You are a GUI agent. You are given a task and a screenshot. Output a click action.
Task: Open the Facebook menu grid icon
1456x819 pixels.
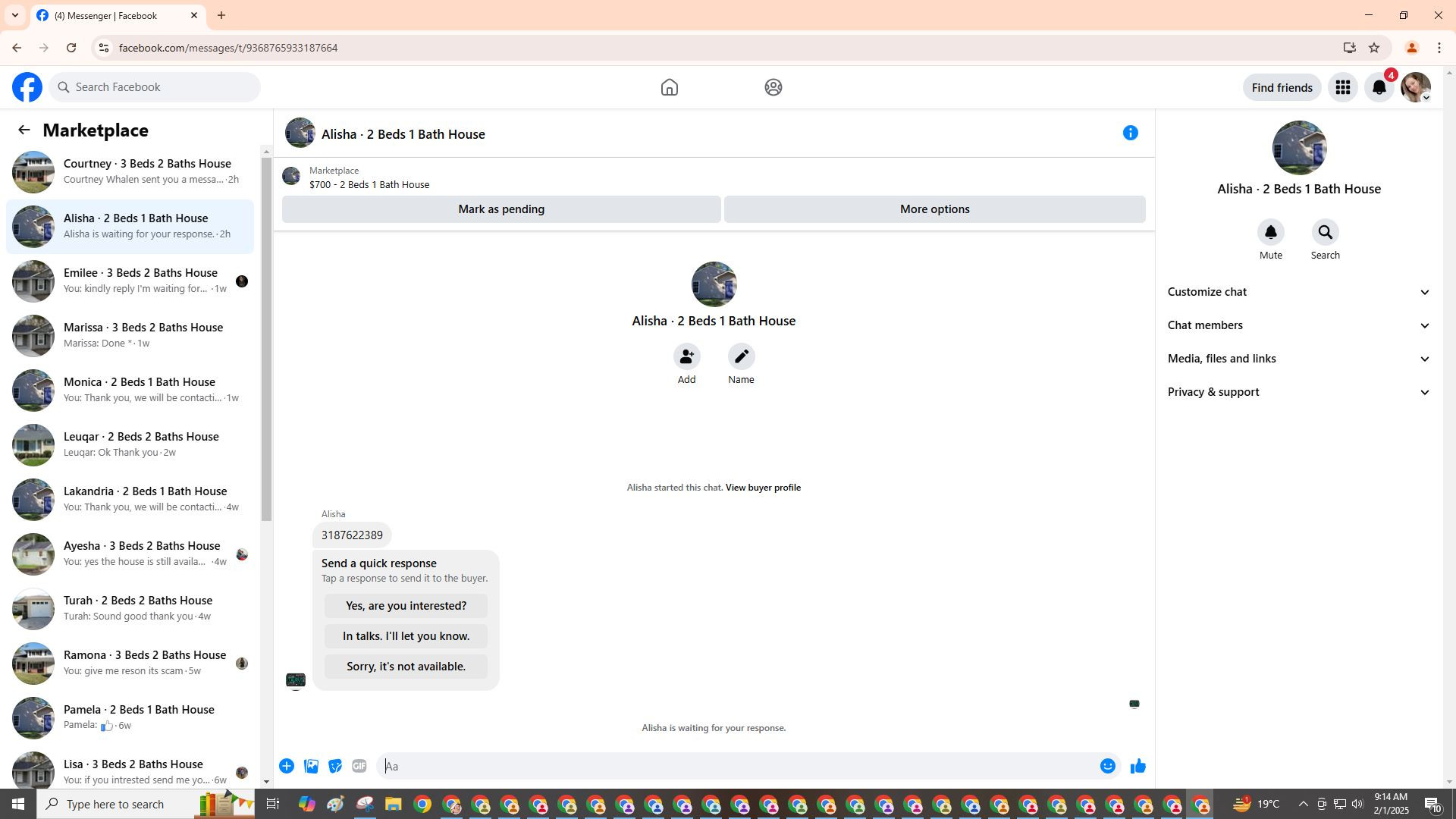[x=1342, y=88]
